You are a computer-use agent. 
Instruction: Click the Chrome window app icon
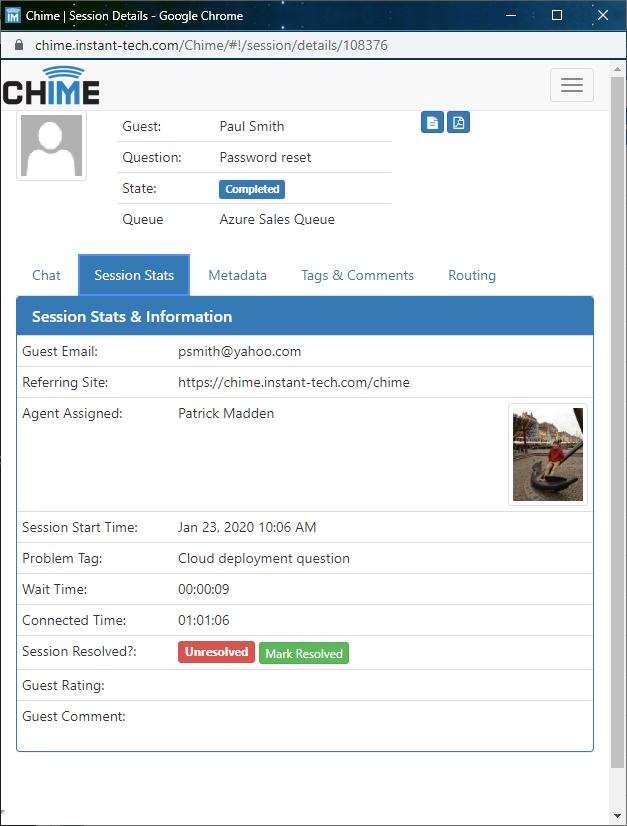13,15
